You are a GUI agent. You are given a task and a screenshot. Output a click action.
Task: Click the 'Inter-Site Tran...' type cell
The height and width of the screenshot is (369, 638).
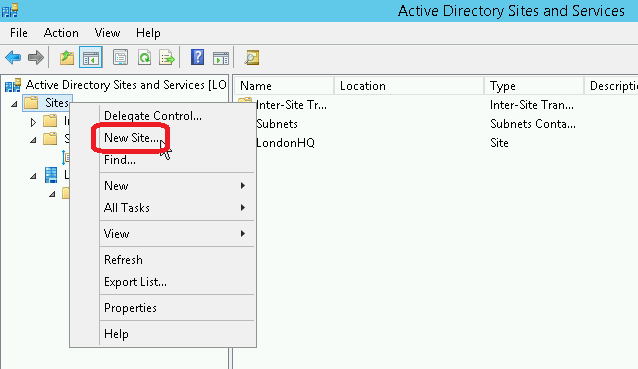pos(532,105)
